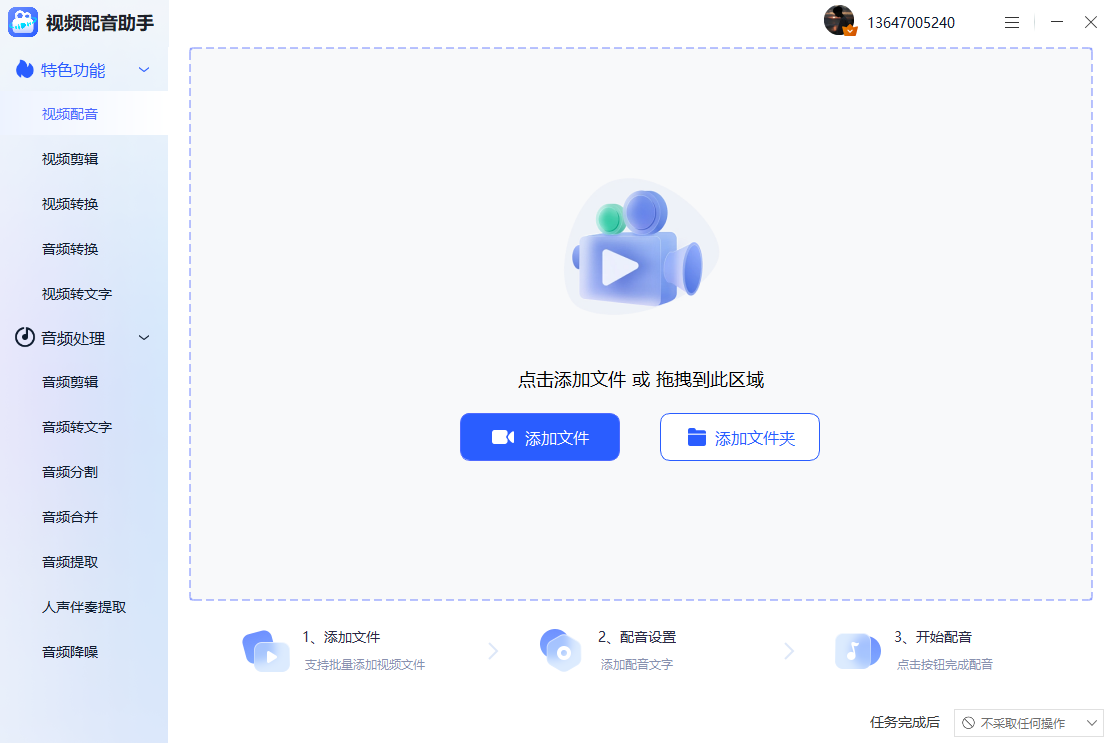Viewport: 1109px width, 743px height.
Task: Click the play icon for step 1 添加文件
Action: point(265,651)
